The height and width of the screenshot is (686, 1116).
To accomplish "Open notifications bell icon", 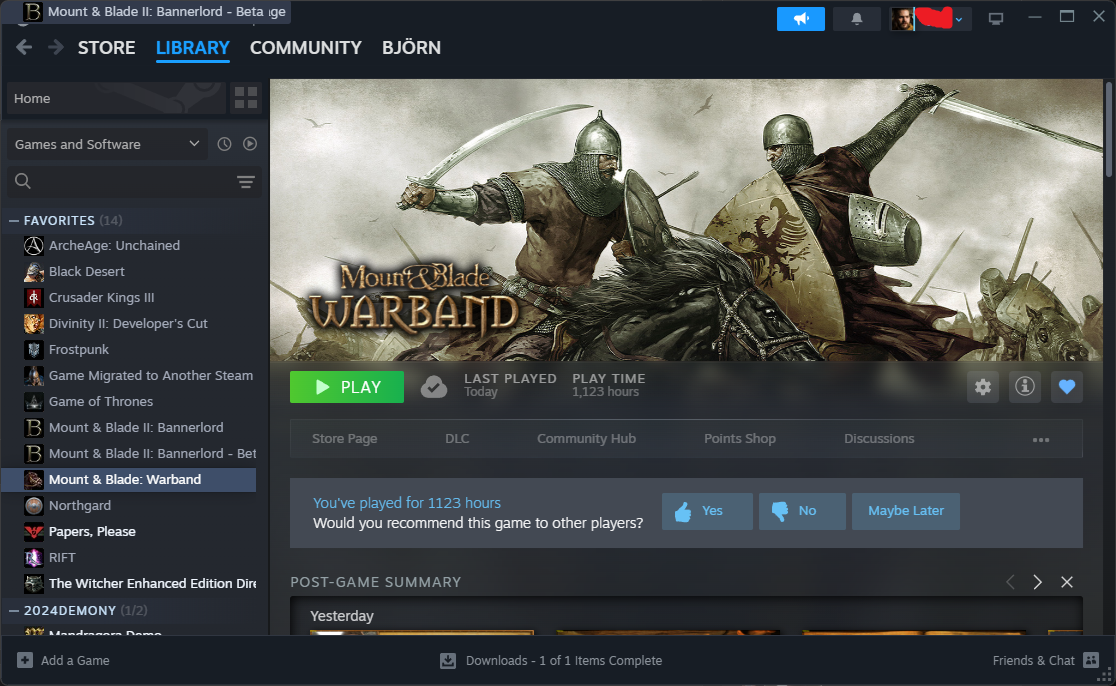I will [856, 19].
